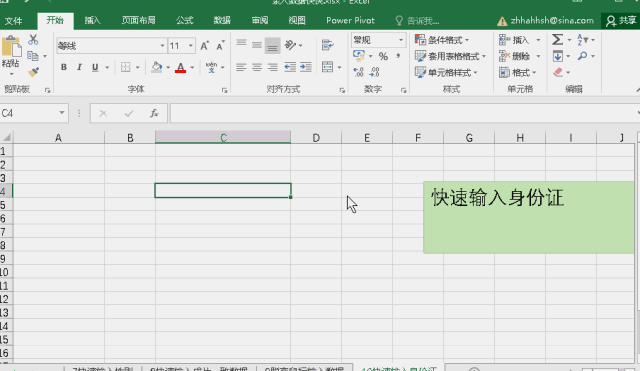Viewport: 640px width, 371px height.
Task: Click the Insert Function fx button
Action: click(x=154, y=113)
